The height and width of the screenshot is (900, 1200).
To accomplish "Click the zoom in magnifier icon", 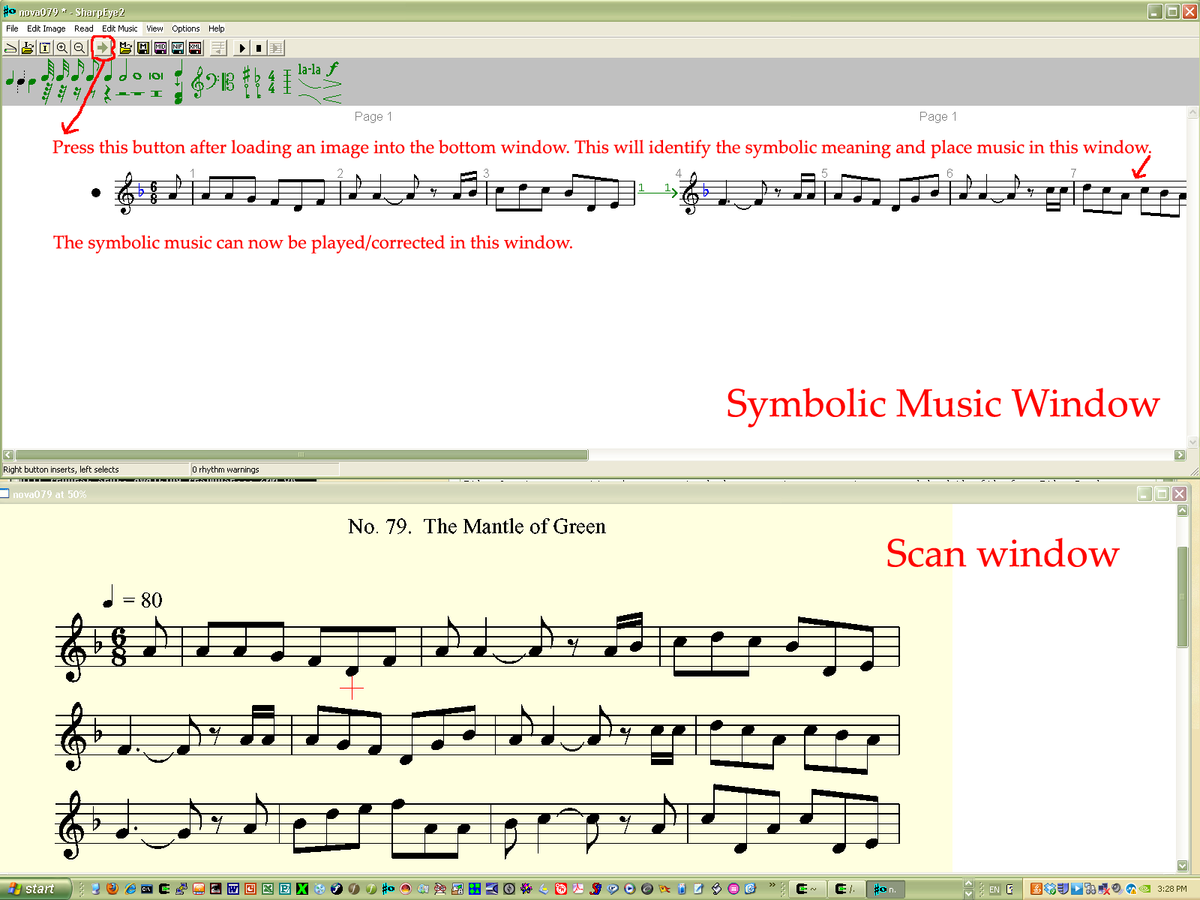I will (62, 47).
